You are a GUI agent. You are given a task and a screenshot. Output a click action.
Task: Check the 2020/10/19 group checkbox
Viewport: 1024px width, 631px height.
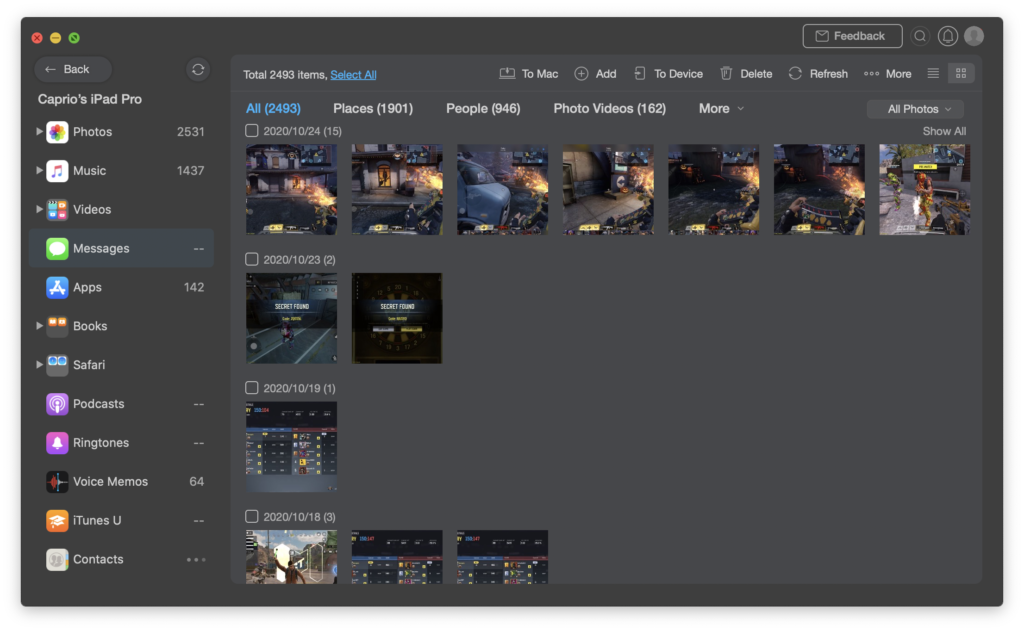pyautogui.click(x=251, y=388)
